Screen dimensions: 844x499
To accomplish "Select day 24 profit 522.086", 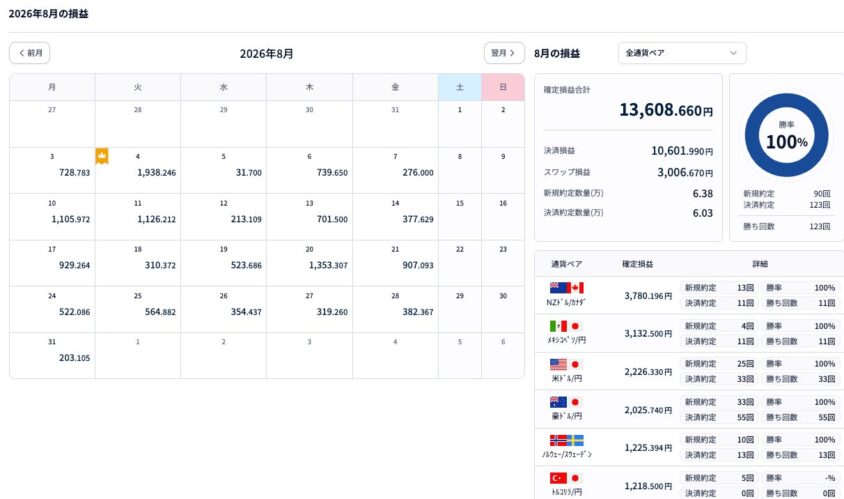I will click(x=74, y=312).
